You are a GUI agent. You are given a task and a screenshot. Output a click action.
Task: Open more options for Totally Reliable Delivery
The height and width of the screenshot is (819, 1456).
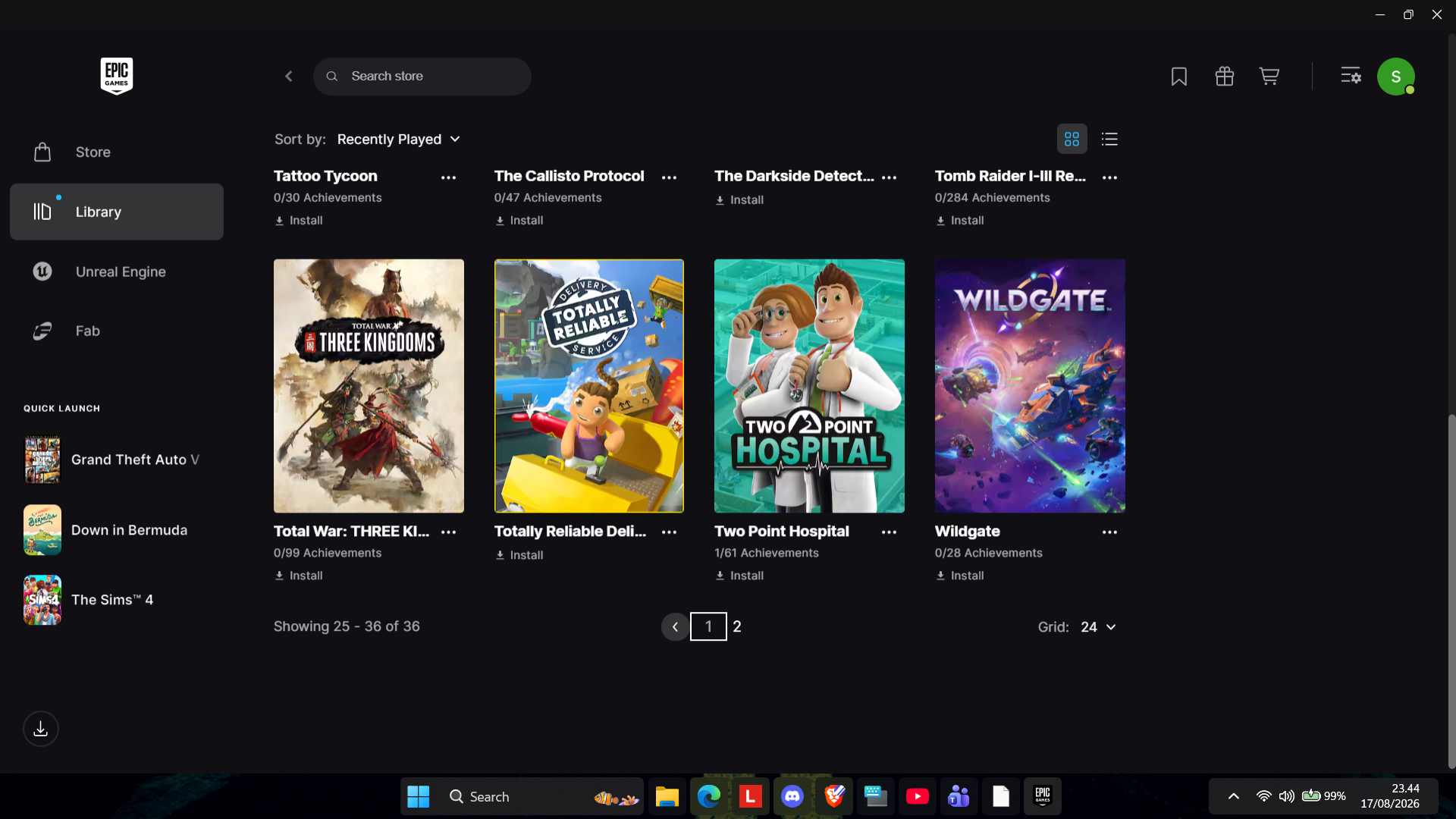(669, 532)
